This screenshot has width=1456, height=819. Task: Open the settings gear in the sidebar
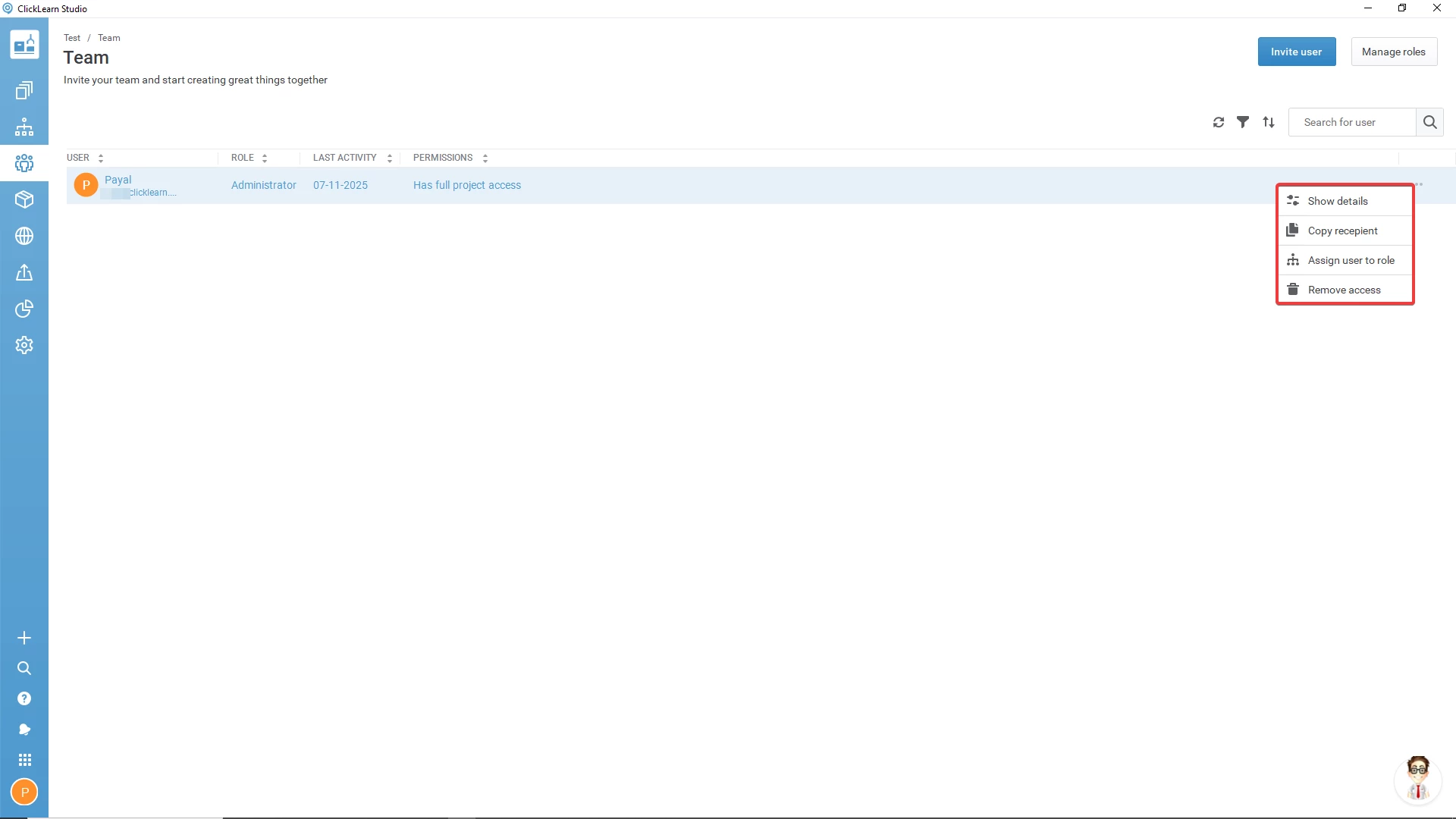24,345
